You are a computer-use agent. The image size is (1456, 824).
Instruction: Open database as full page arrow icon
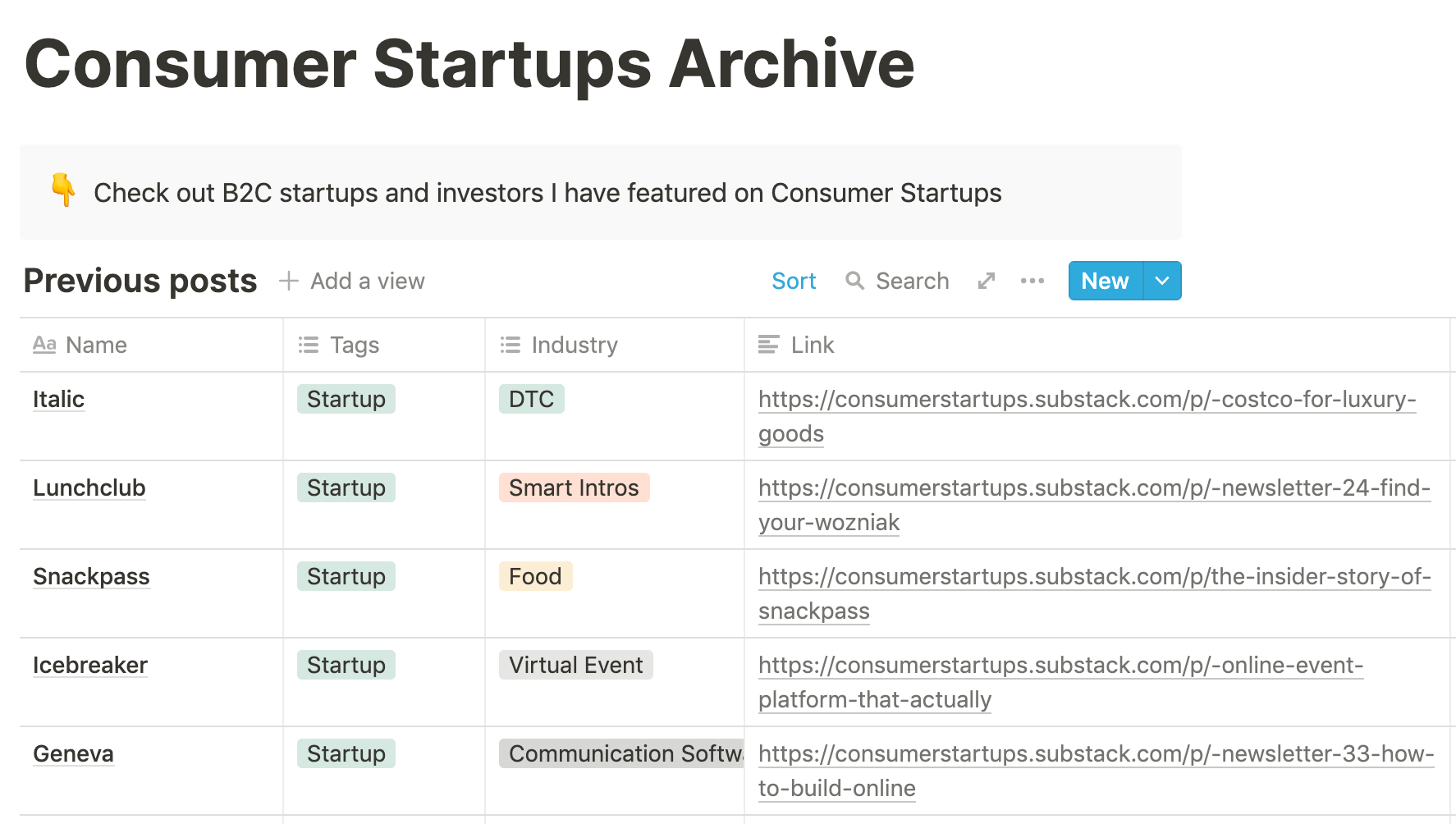(x=987, y=281)
